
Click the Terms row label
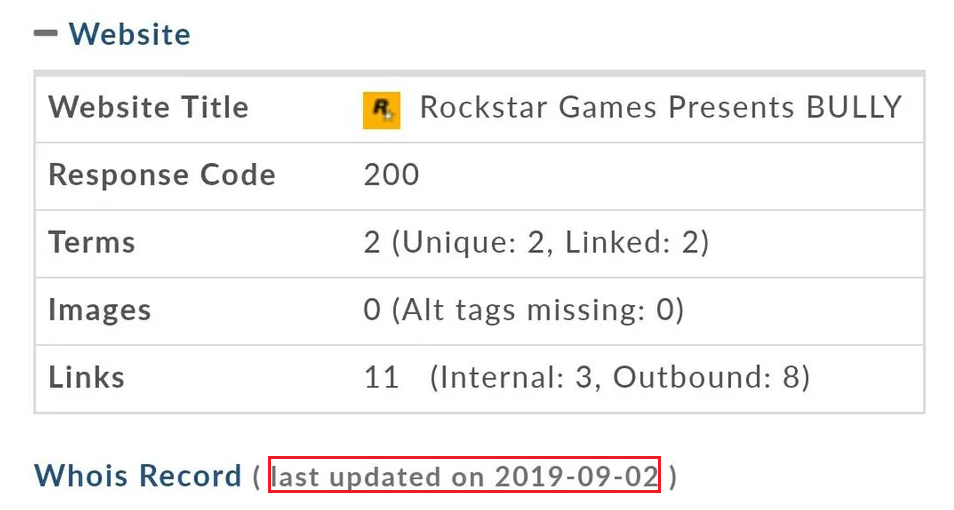click(91, 242)
